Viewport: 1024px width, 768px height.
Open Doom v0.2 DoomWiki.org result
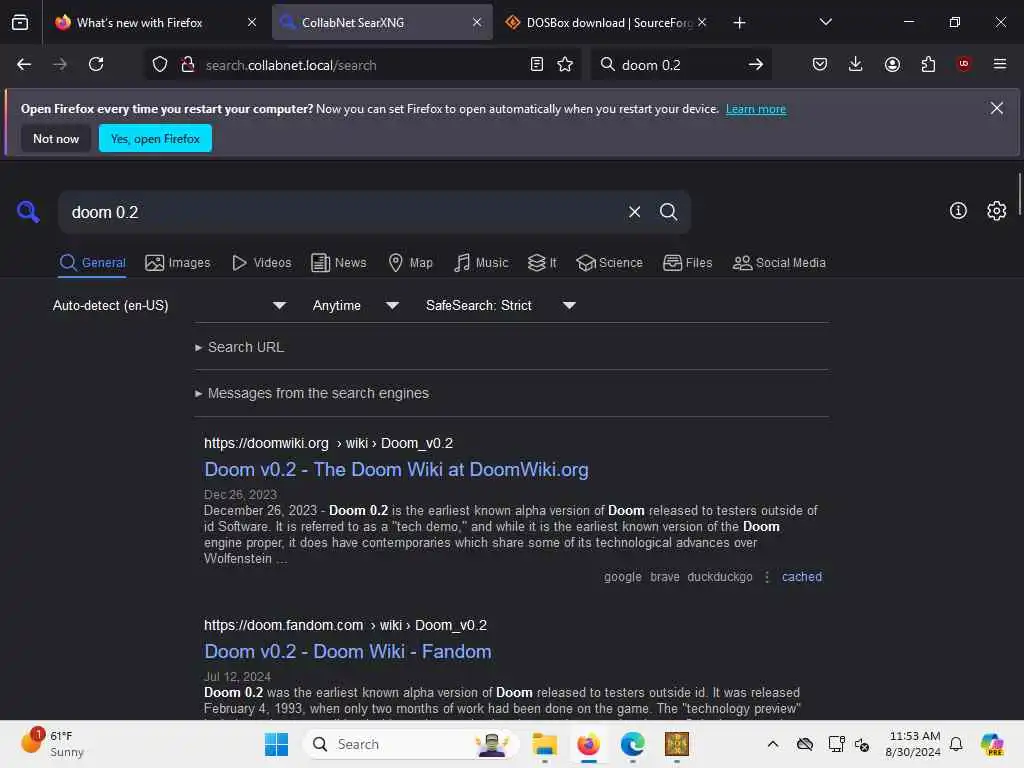coord(396,470)
